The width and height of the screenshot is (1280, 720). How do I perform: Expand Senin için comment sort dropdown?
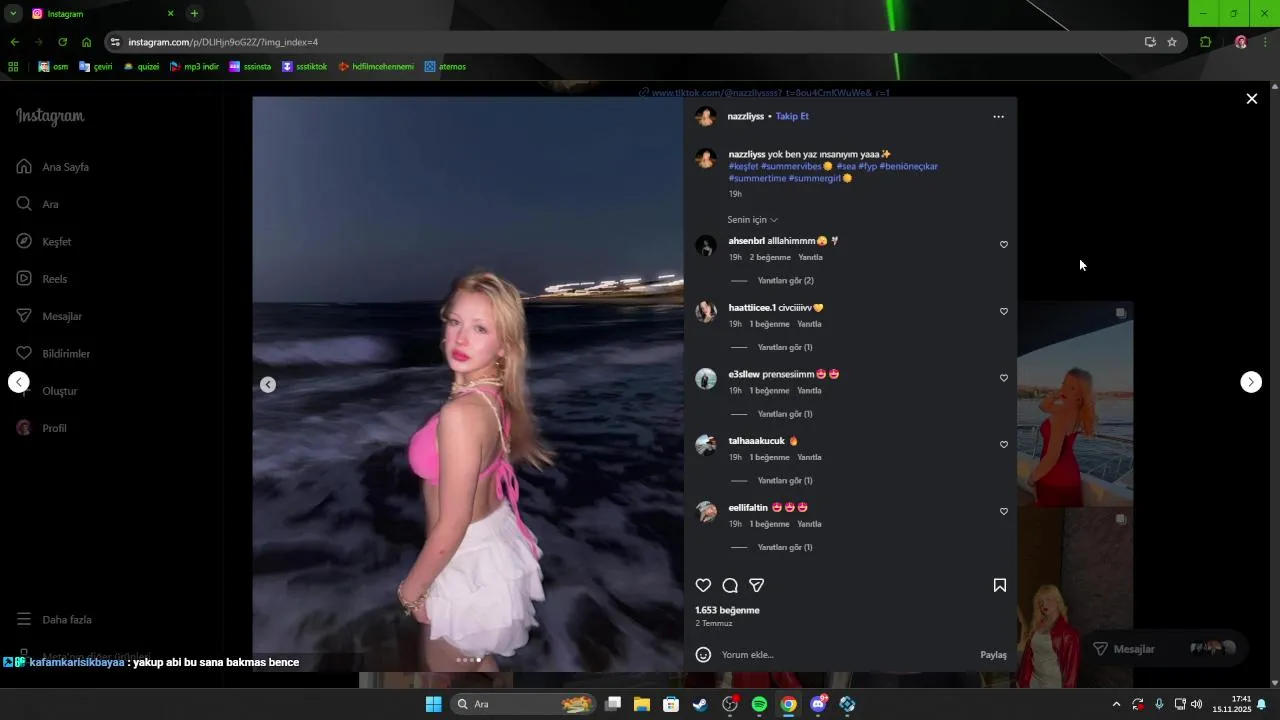point(752,220)
